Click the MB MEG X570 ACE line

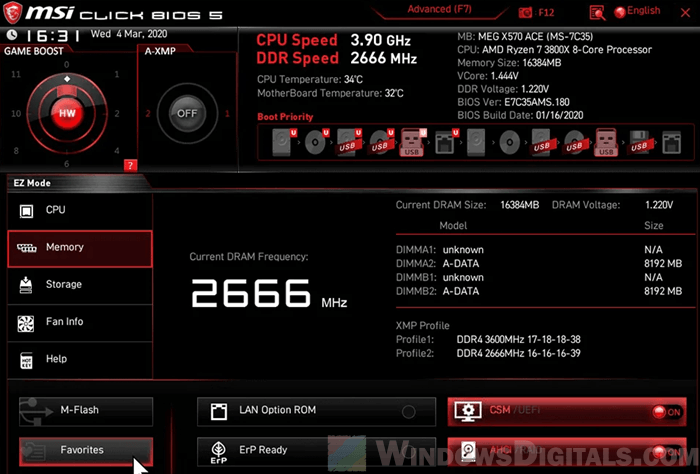pyautogui.click(x=525, y=37)
